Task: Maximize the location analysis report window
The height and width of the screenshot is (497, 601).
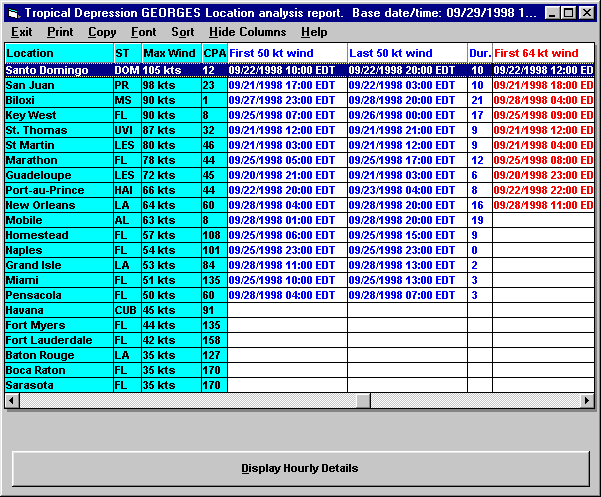Action: (x=568, y=13)
